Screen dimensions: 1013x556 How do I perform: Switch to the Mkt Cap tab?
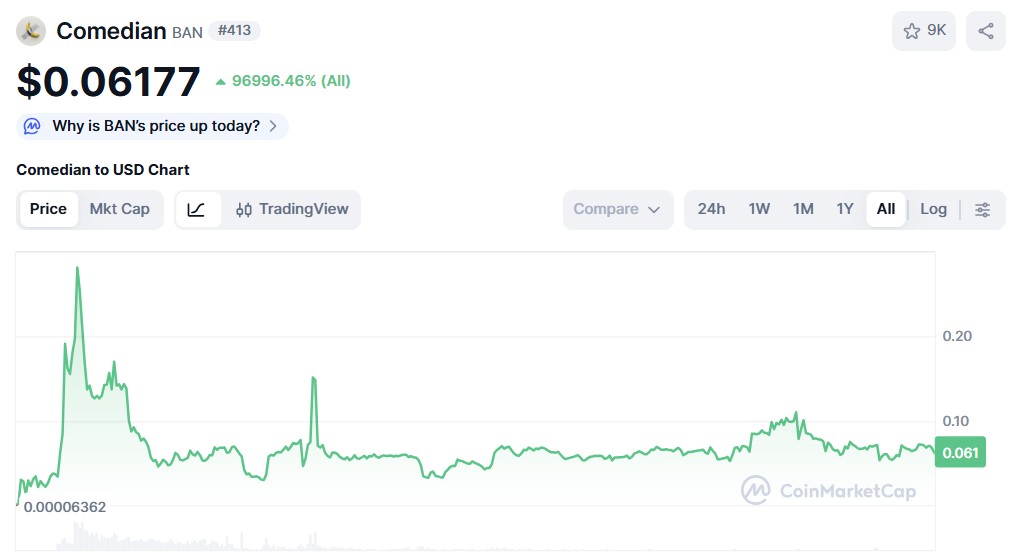click(x=120, y=209)
